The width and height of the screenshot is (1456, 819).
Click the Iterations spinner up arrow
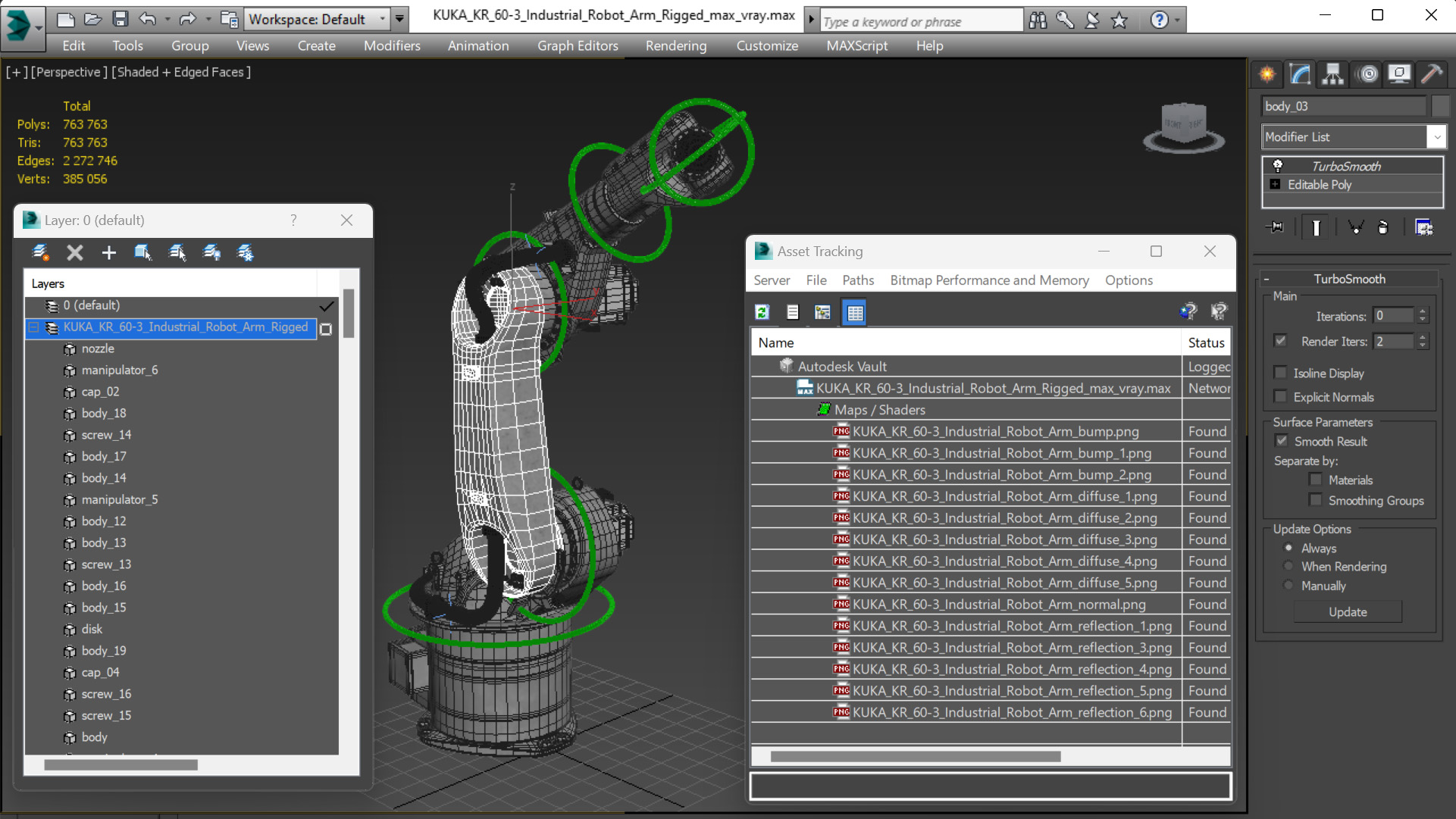[1423, 311]
